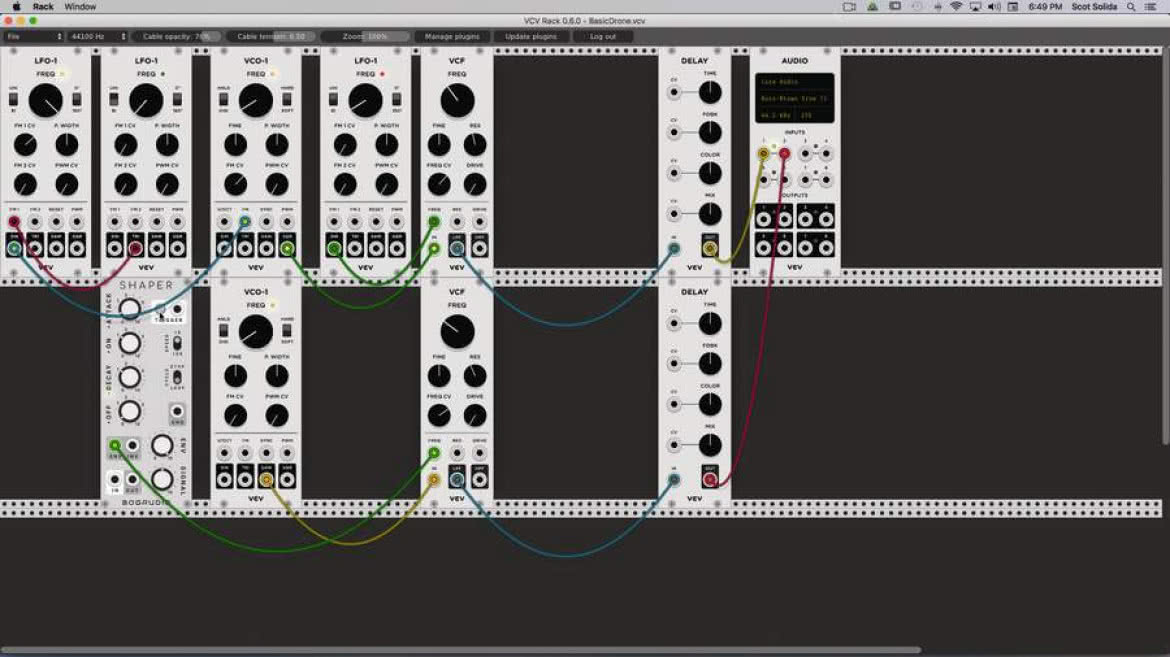Screen dimensions: 1170x657
Task: Click AUDIO output jack 1
Action: coord(763,219)
